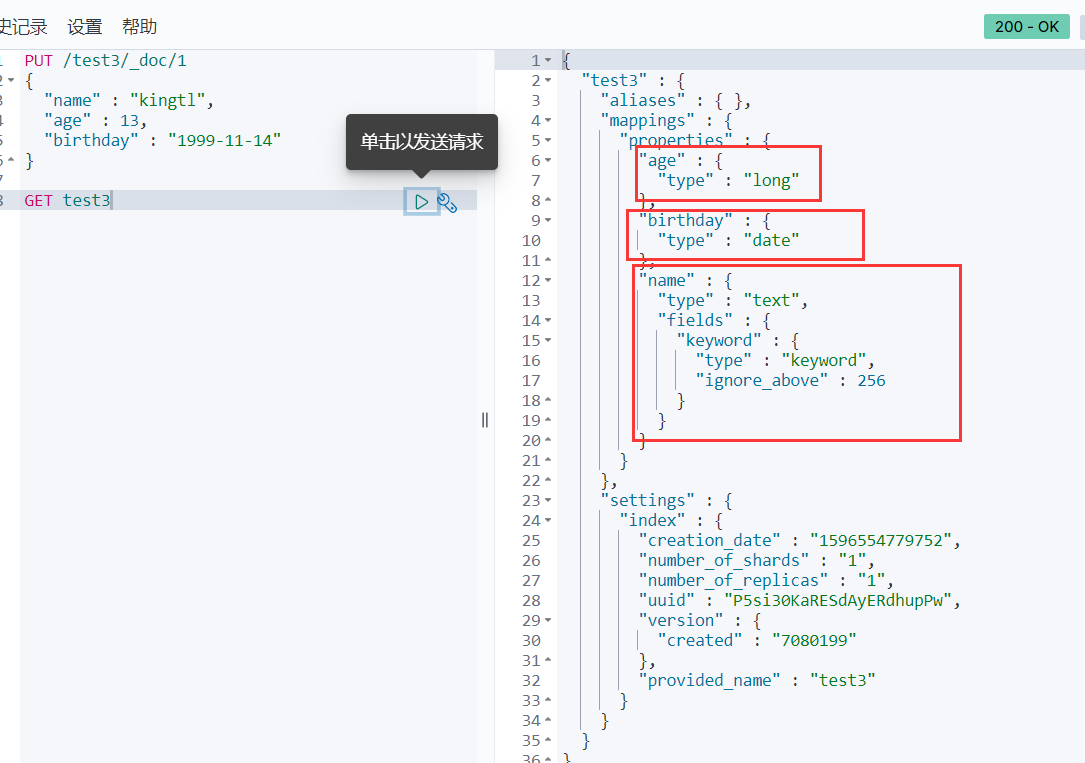
Task: Collapse the "properties" block fold arrow
Action: [x=548, y=140]
